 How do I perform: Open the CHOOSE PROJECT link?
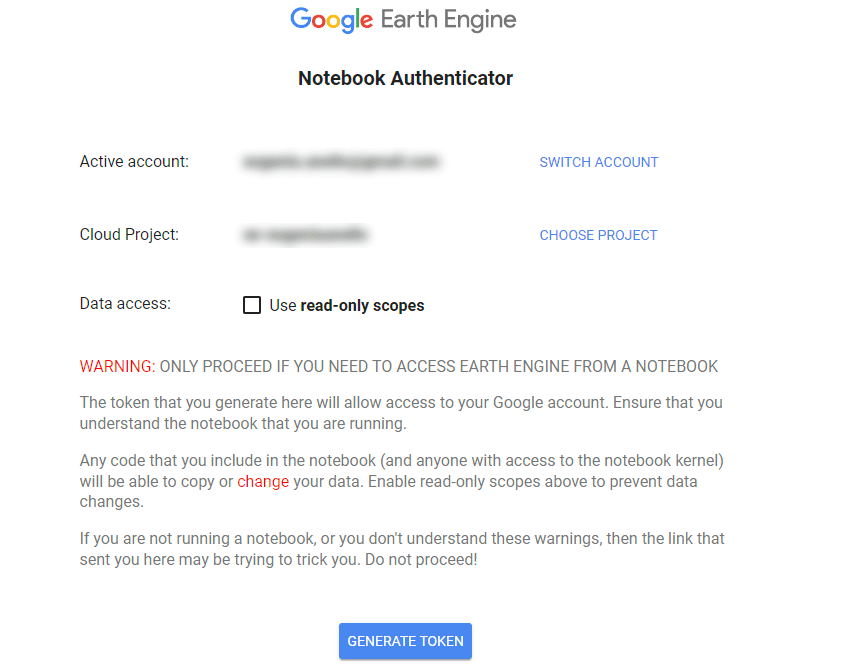[x=598, y=235]
